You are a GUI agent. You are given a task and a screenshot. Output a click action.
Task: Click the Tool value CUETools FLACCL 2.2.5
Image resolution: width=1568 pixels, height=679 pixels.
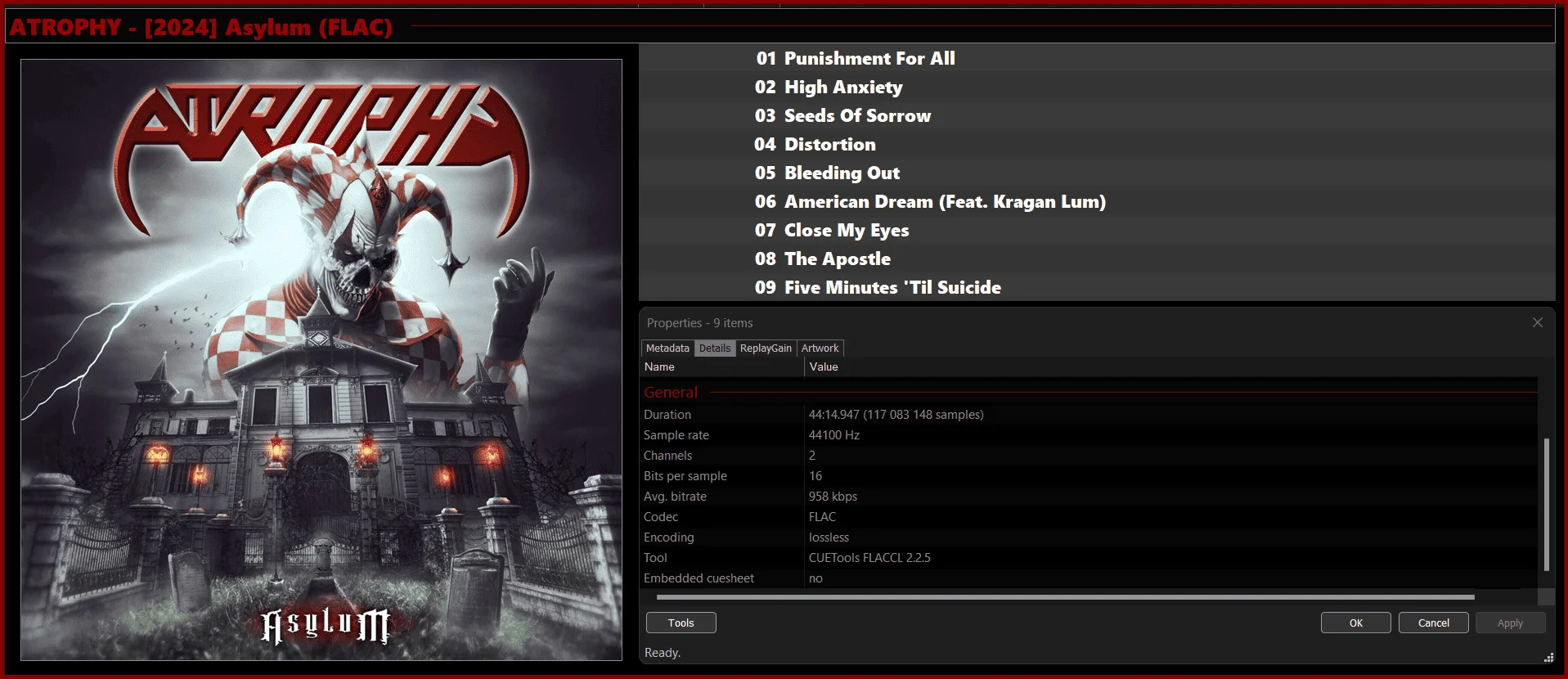pos(869,558)
